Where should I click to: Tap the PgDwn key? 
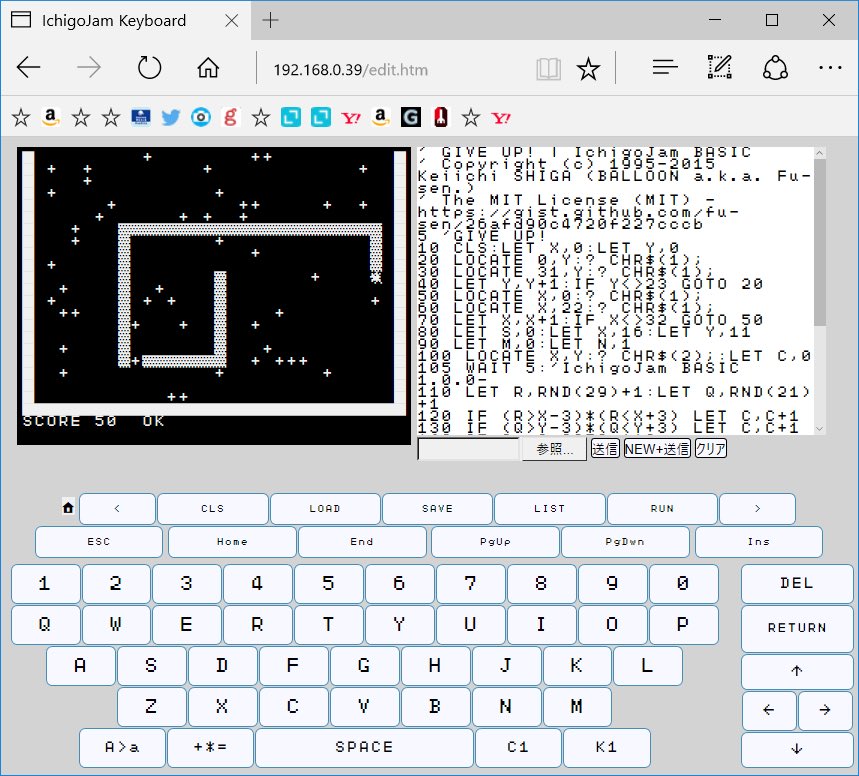coord(625,541)
